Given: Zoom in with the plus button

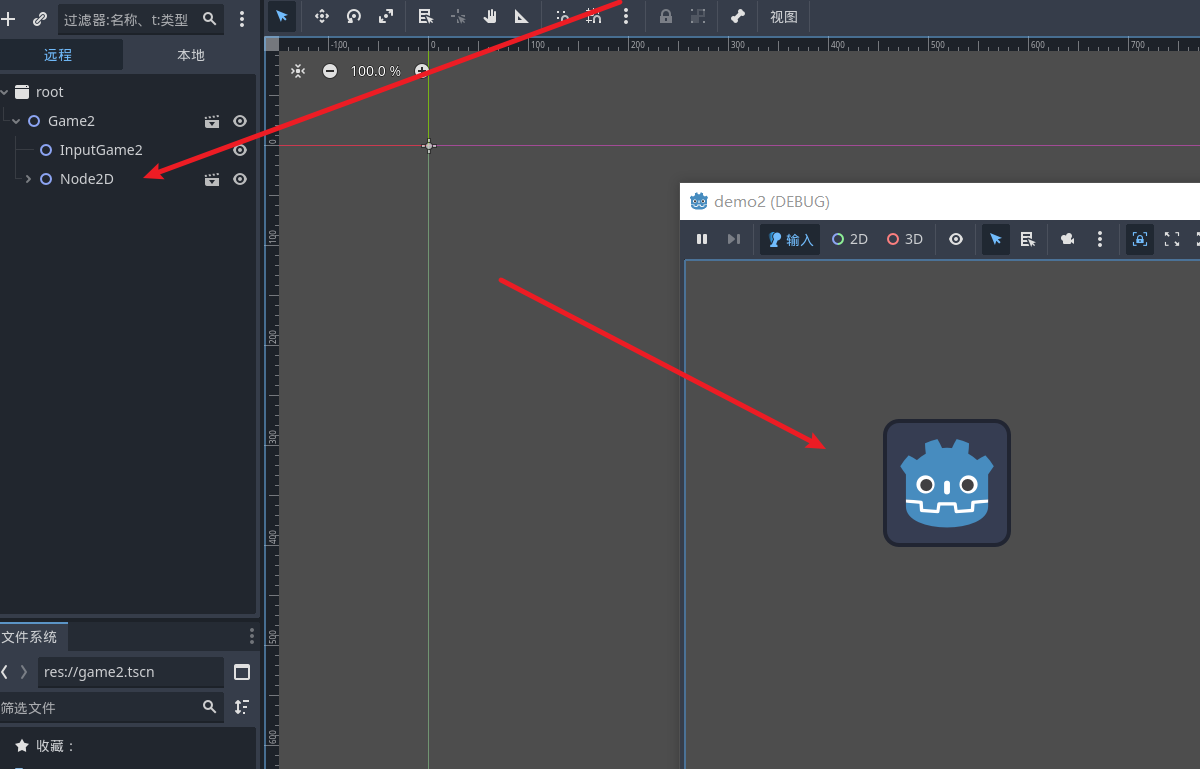Looking at the screenshot, I should tap(421, 71).
